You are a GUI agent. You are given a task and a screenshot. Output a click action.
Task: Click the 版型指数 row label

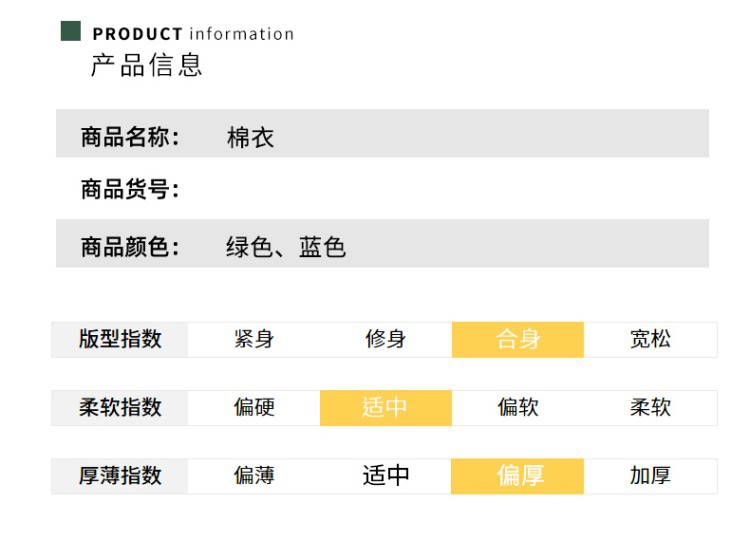coord(120,340)
